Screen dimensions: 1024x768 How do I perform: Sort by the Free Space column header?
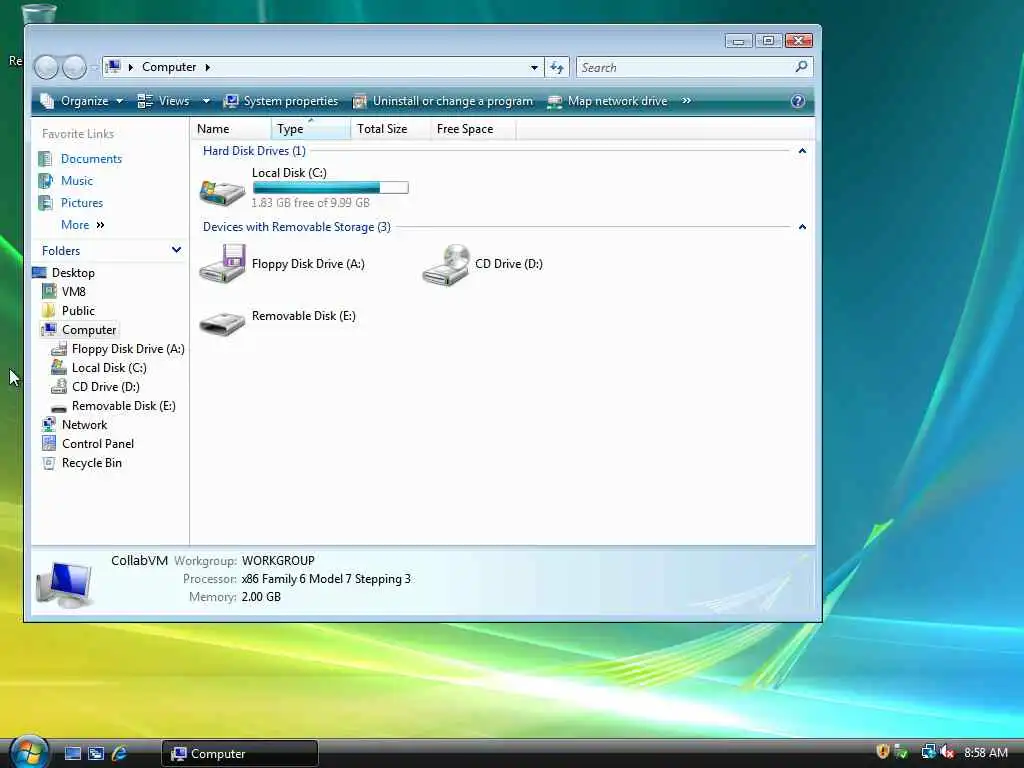tap(473, 129)
